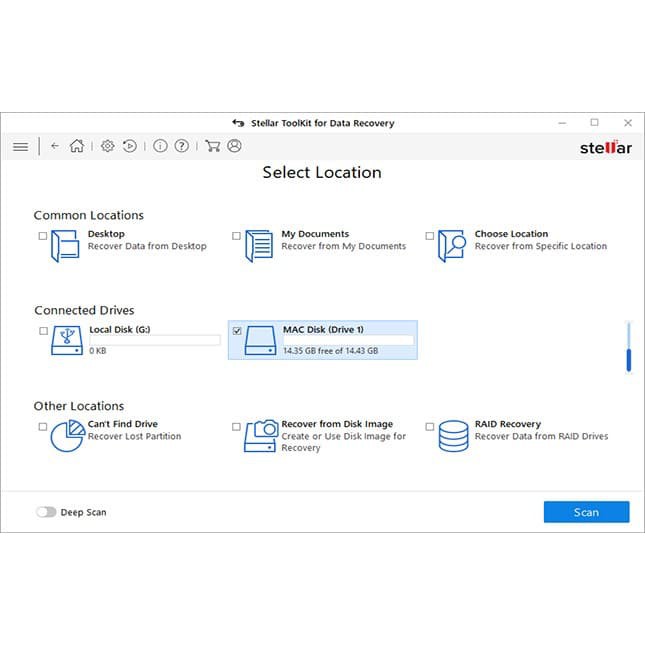Check the Desktop checkbox
645x645 pixels.
point(43,236)
